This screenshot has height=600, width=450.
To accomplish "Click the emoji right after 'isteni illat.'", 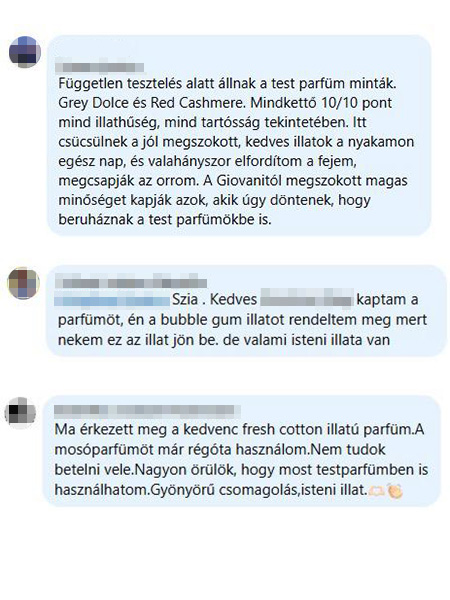I will point(376,491).
